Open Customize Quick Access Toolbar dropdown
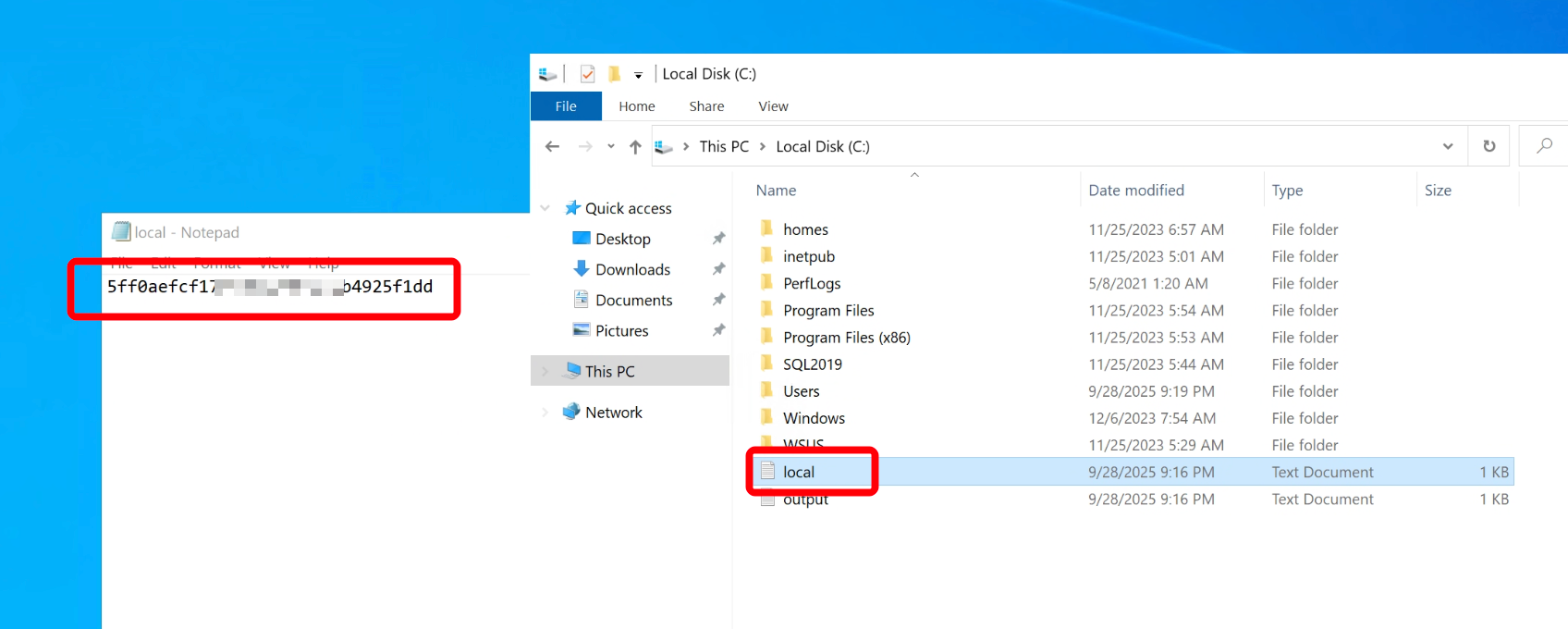 point(638,75)
